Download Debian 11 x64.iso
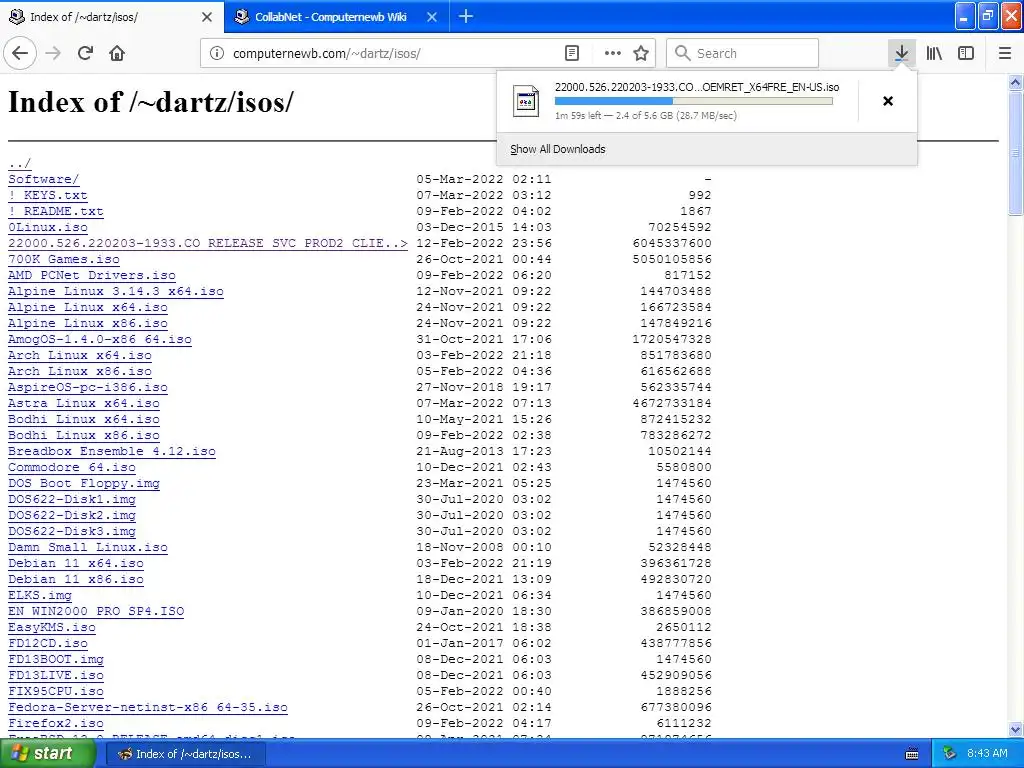Viewport: 1024px width, 768px height. 76,563
